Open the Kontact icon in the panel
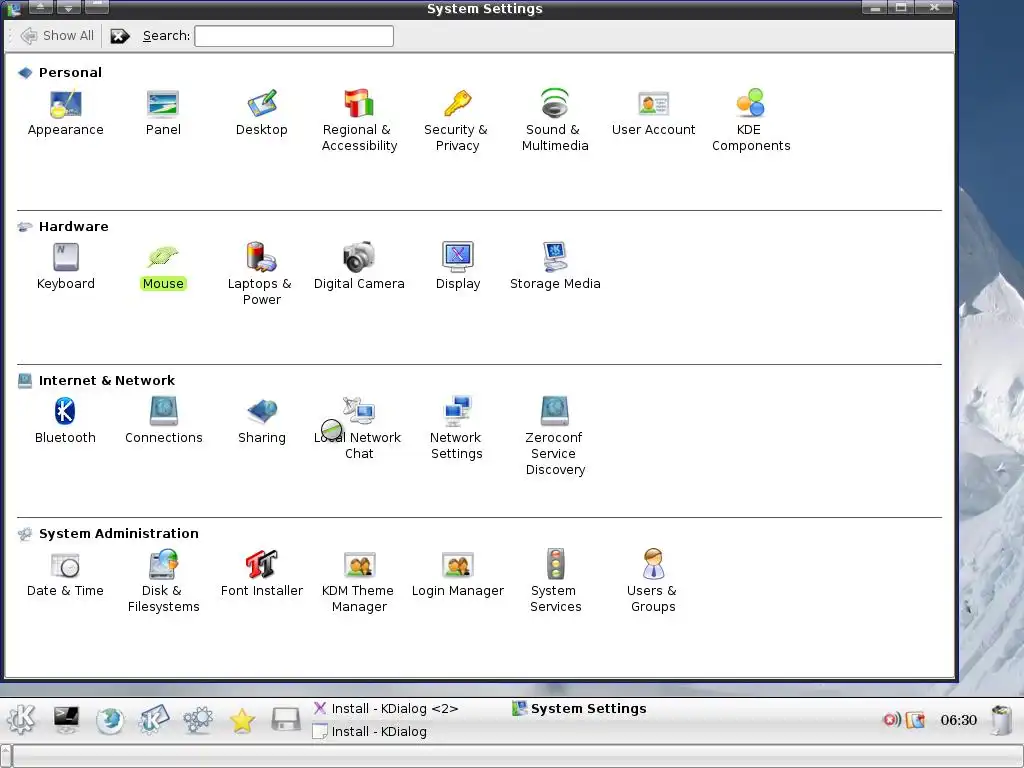 153,720
